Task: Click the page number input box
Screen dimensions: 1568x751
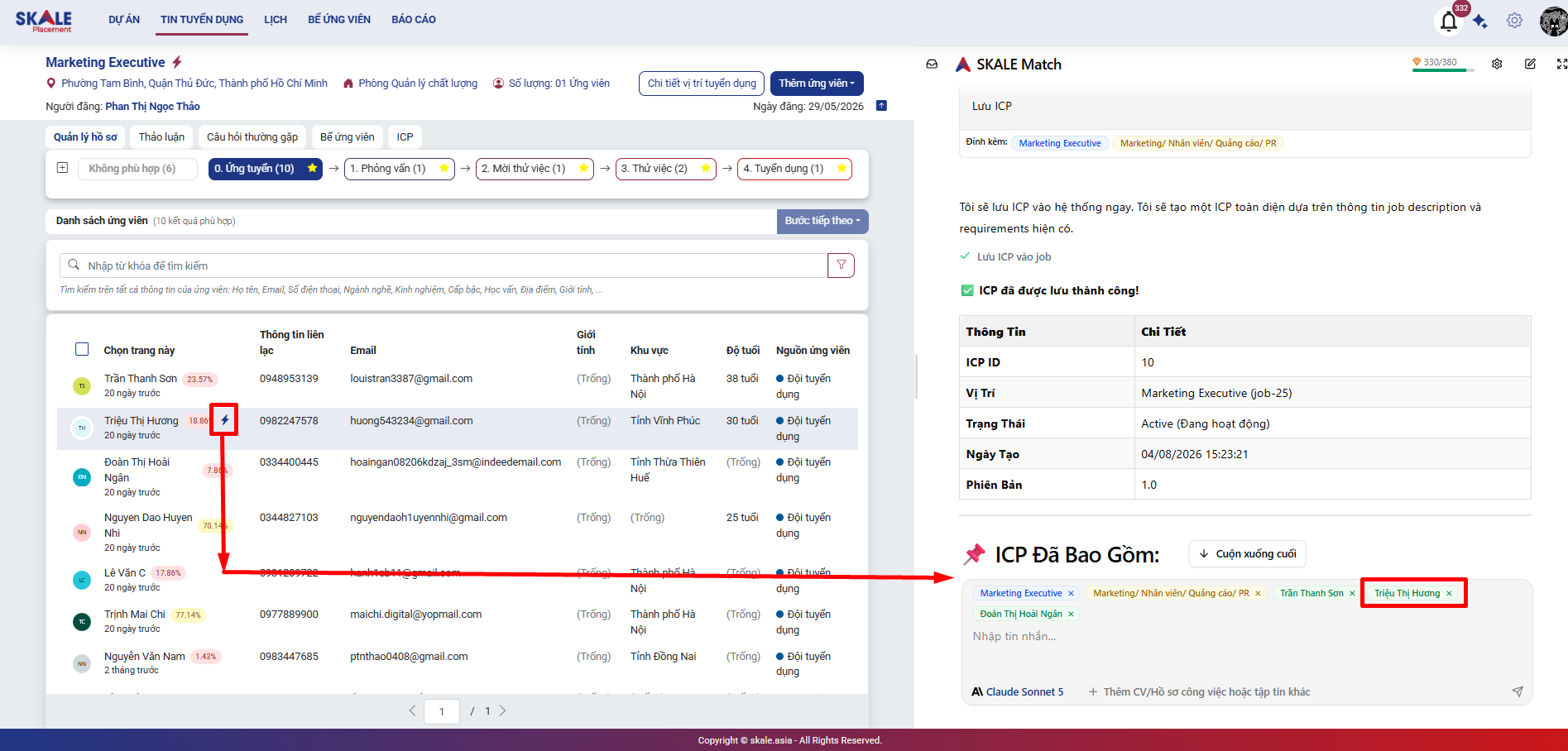Action: (442, 711)
